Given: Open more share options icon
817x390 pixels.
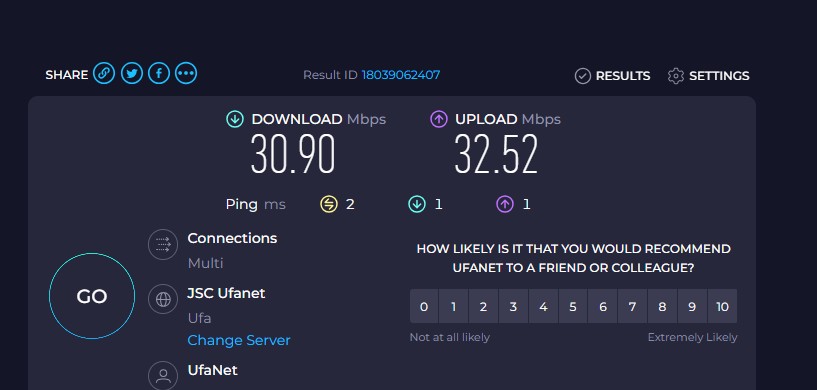Looking at the screenshot, I should tap(186, 74).
